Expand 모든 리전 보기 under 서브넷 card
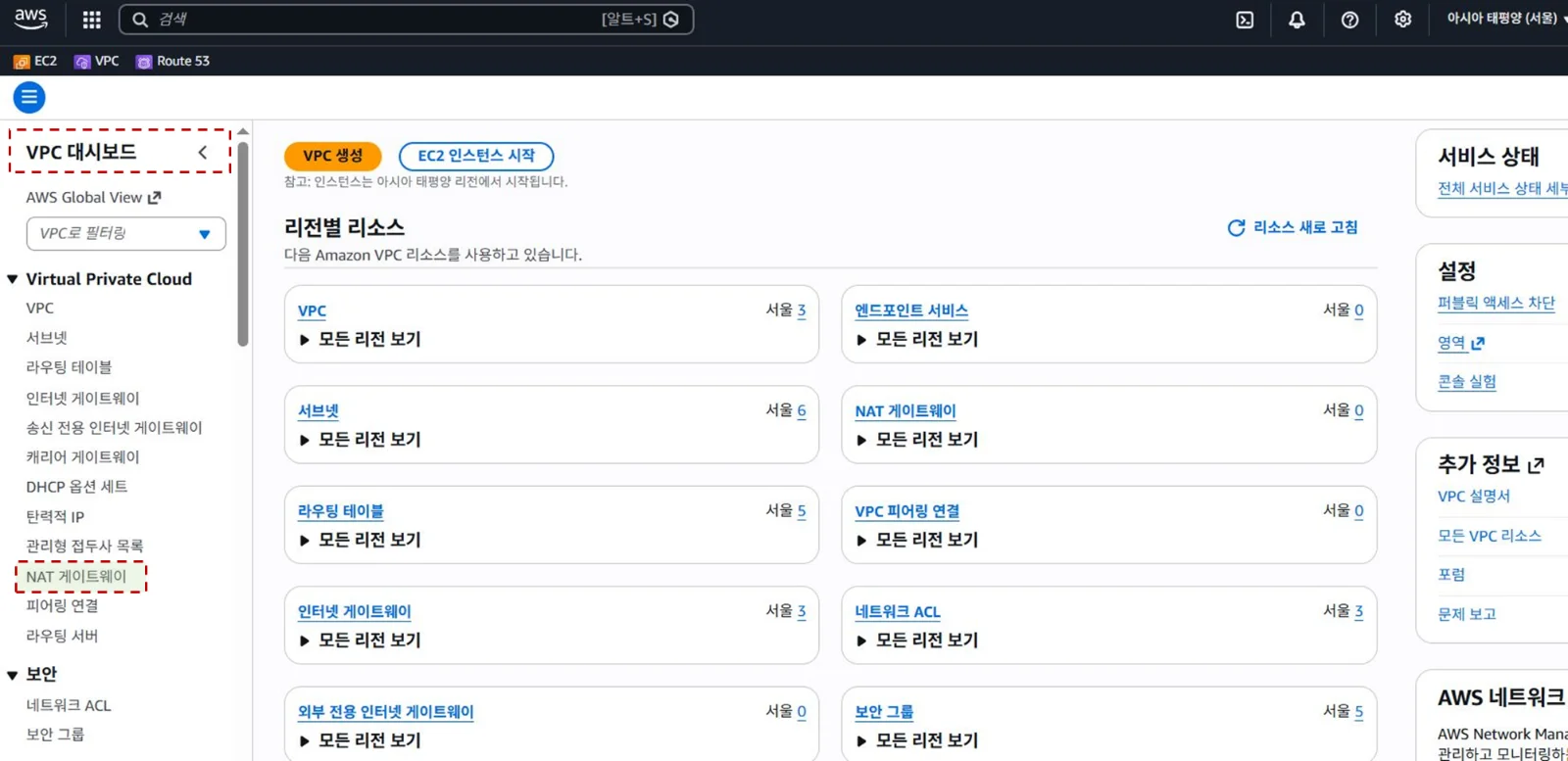This screenshot has width=1568, height=761. click(360, 440)
